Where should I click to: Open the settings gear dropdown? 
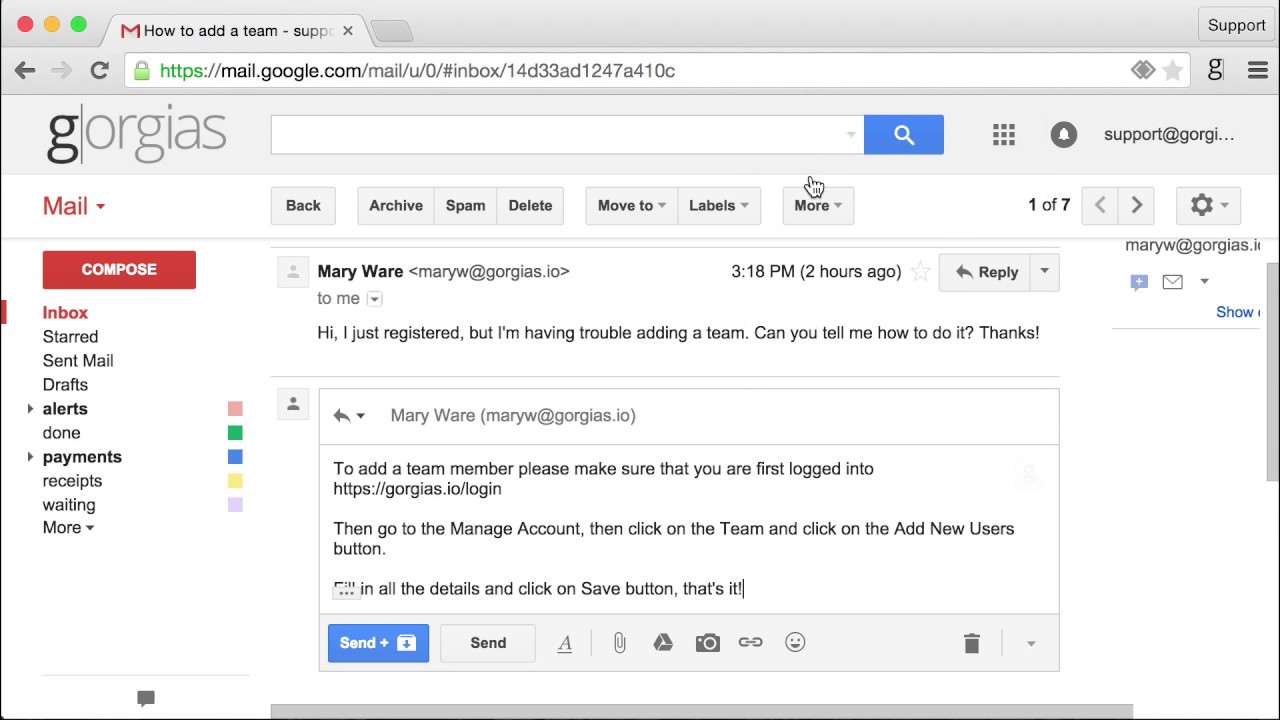[x=1208, y=205]
